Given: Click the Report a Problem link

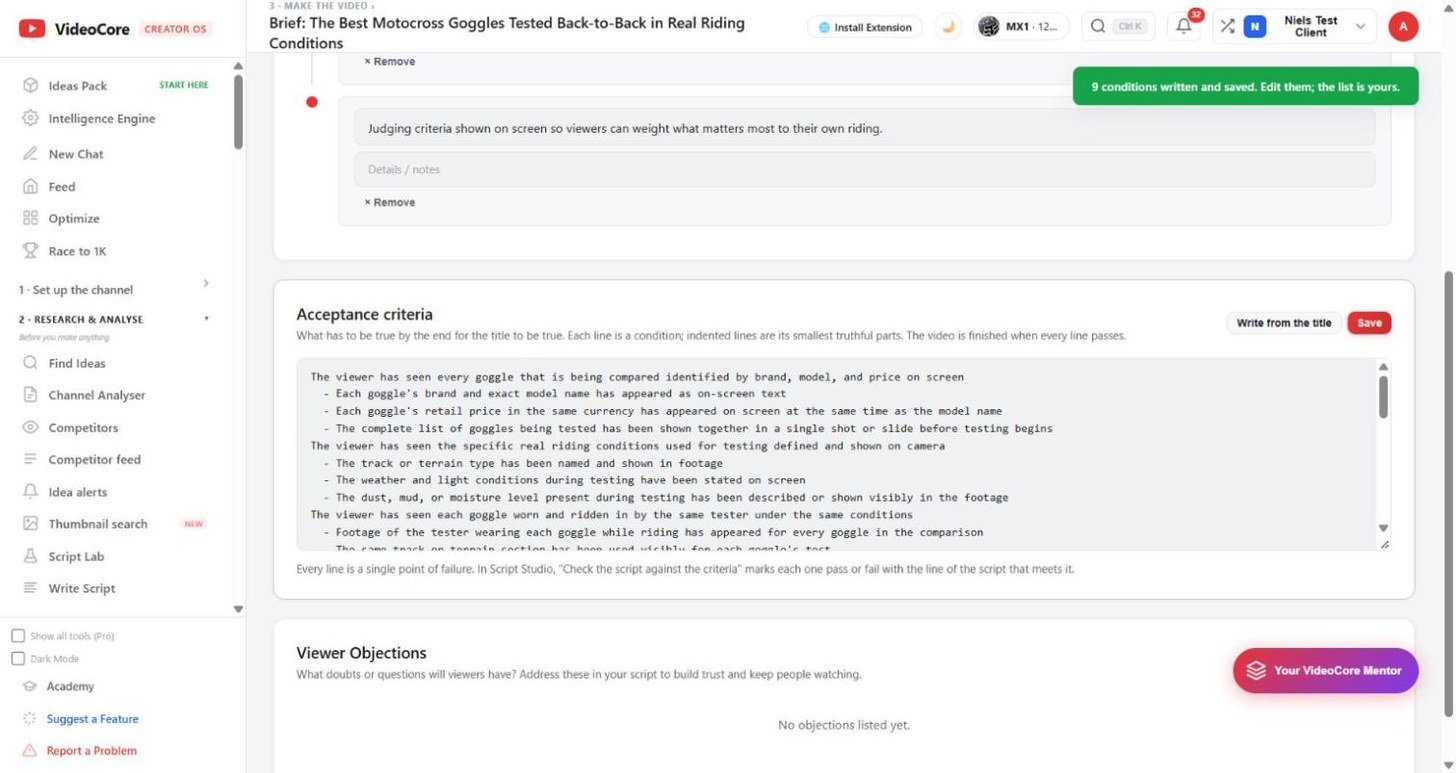Looking at the screenshot, I should click(91, 751).
